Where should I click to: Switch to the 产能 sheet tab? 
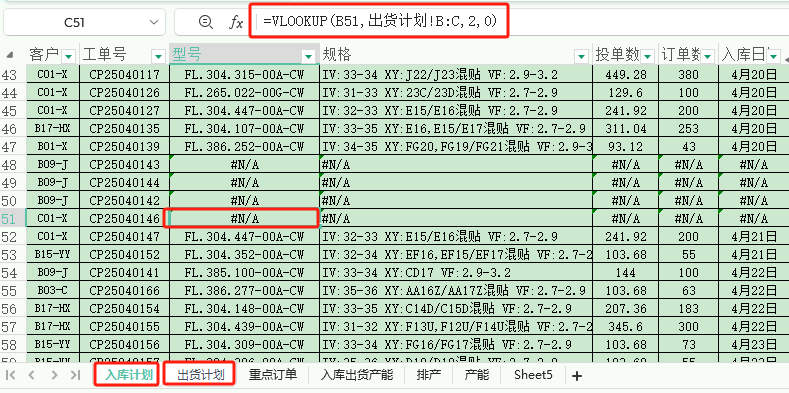click(477, 375)
